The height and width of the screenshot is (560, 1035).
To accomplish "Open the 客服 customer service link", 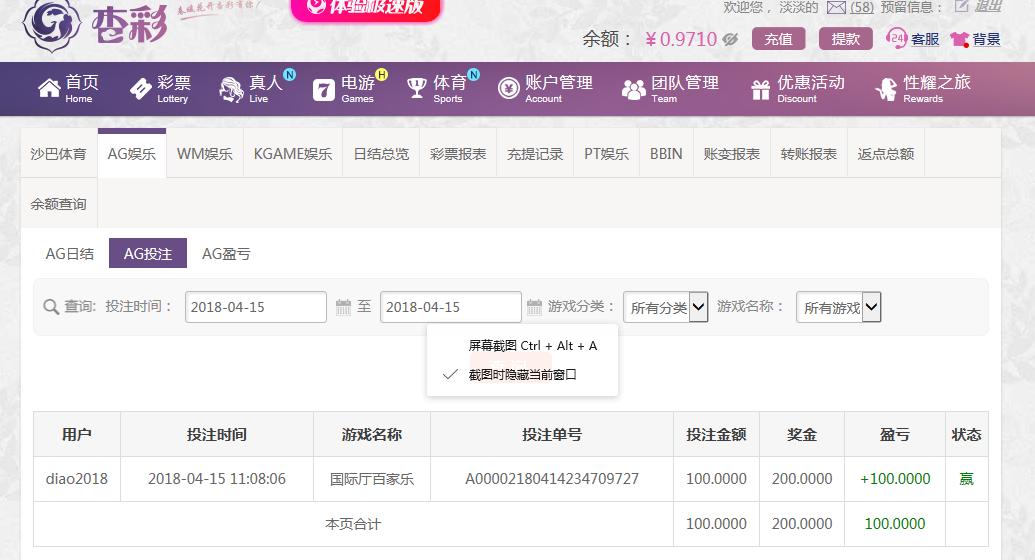I will tap(925, 39).
